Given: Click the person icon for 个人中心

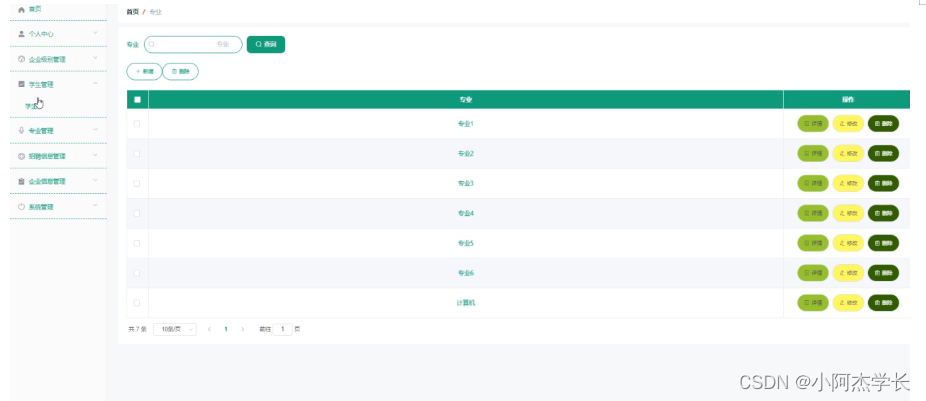Looking at the screenshot, I should pos(22,34).
